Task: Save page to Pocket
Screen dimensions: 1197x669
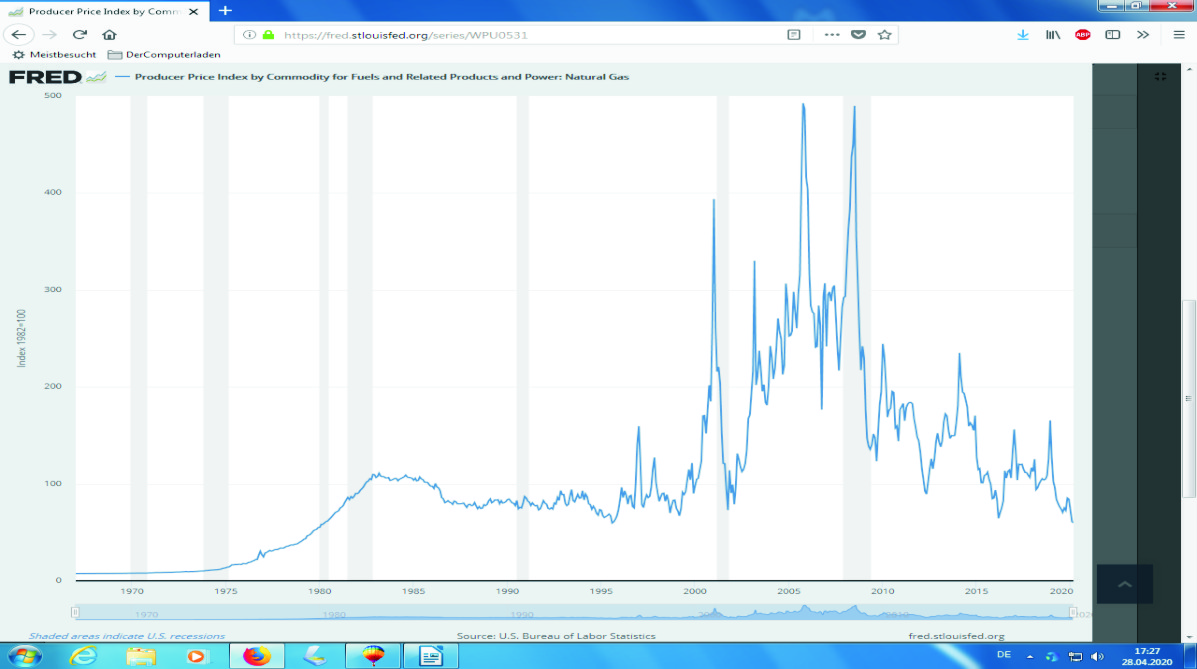Action: tap(858, 34)
